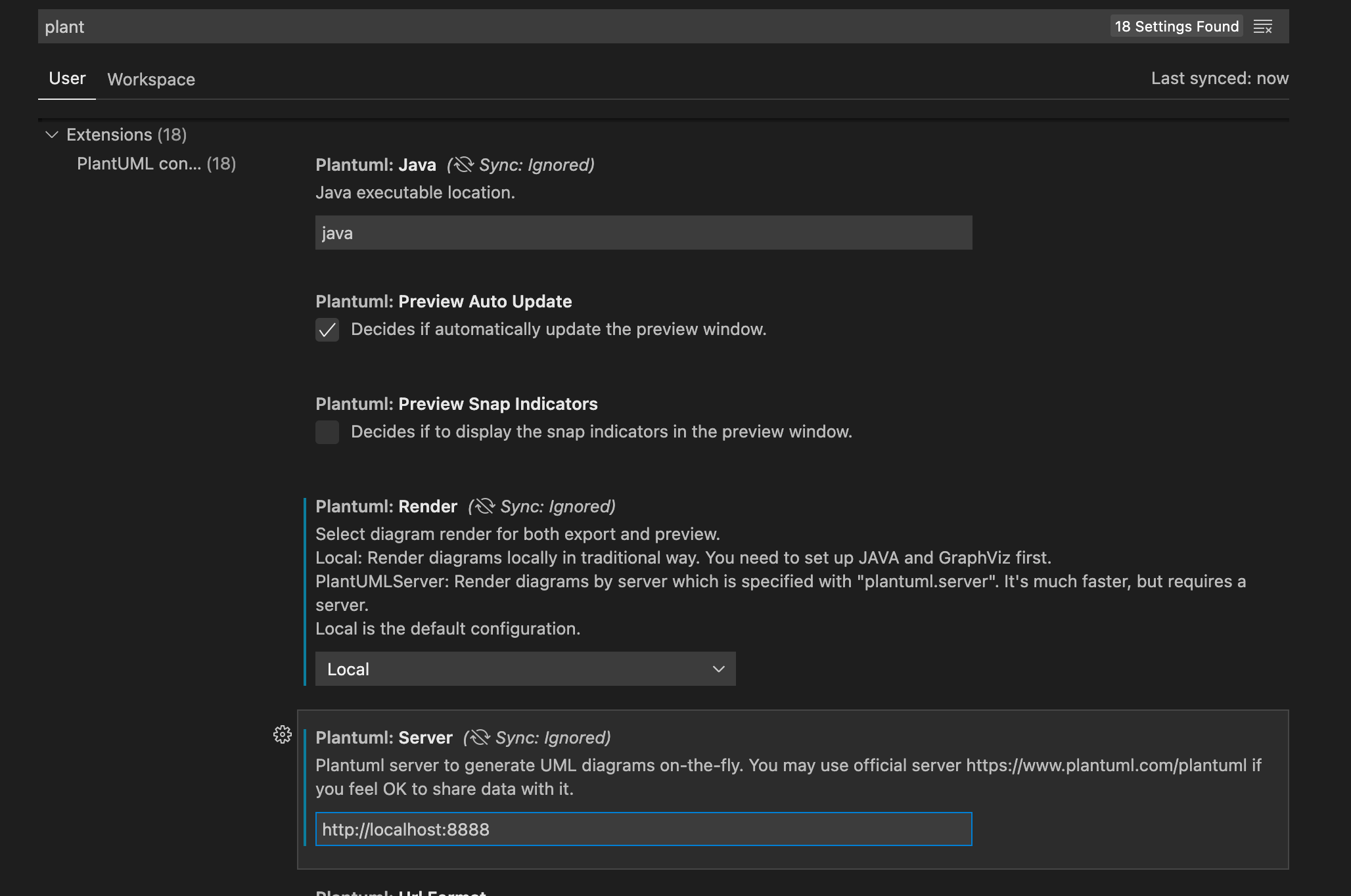Click the Plantuml Server URL input field
This screenshot has width=1351, height=896.
point(644,829)
